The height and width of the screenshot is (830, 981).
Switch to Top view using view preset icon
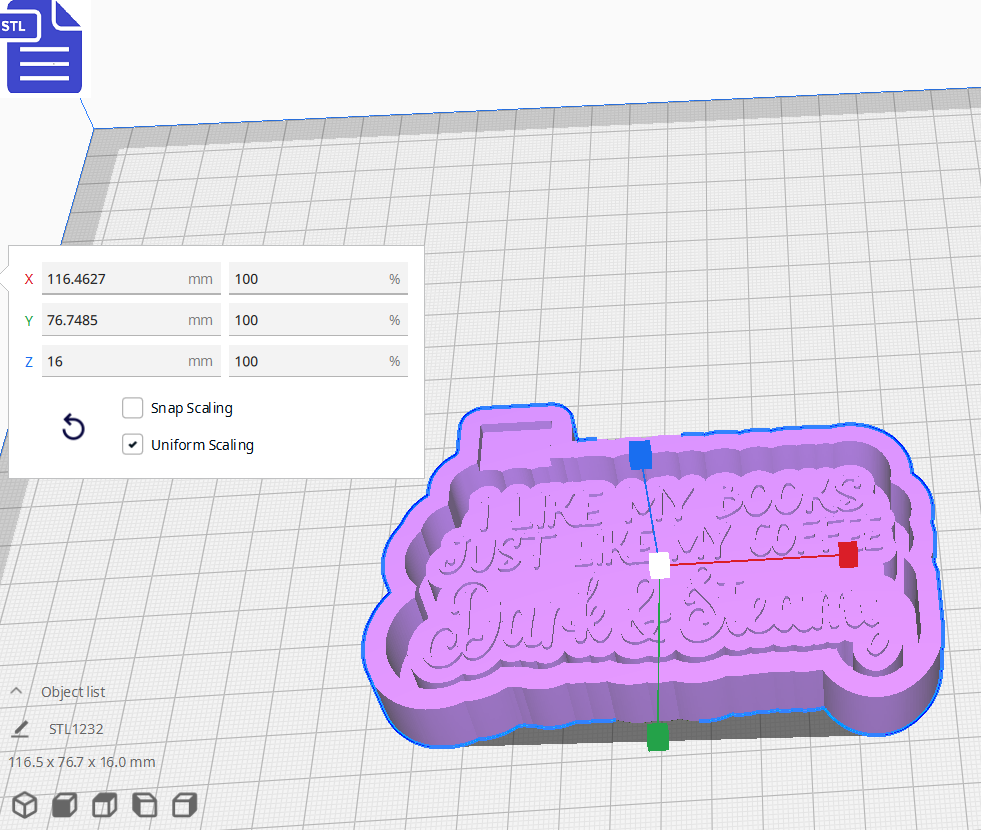[103, 805]
